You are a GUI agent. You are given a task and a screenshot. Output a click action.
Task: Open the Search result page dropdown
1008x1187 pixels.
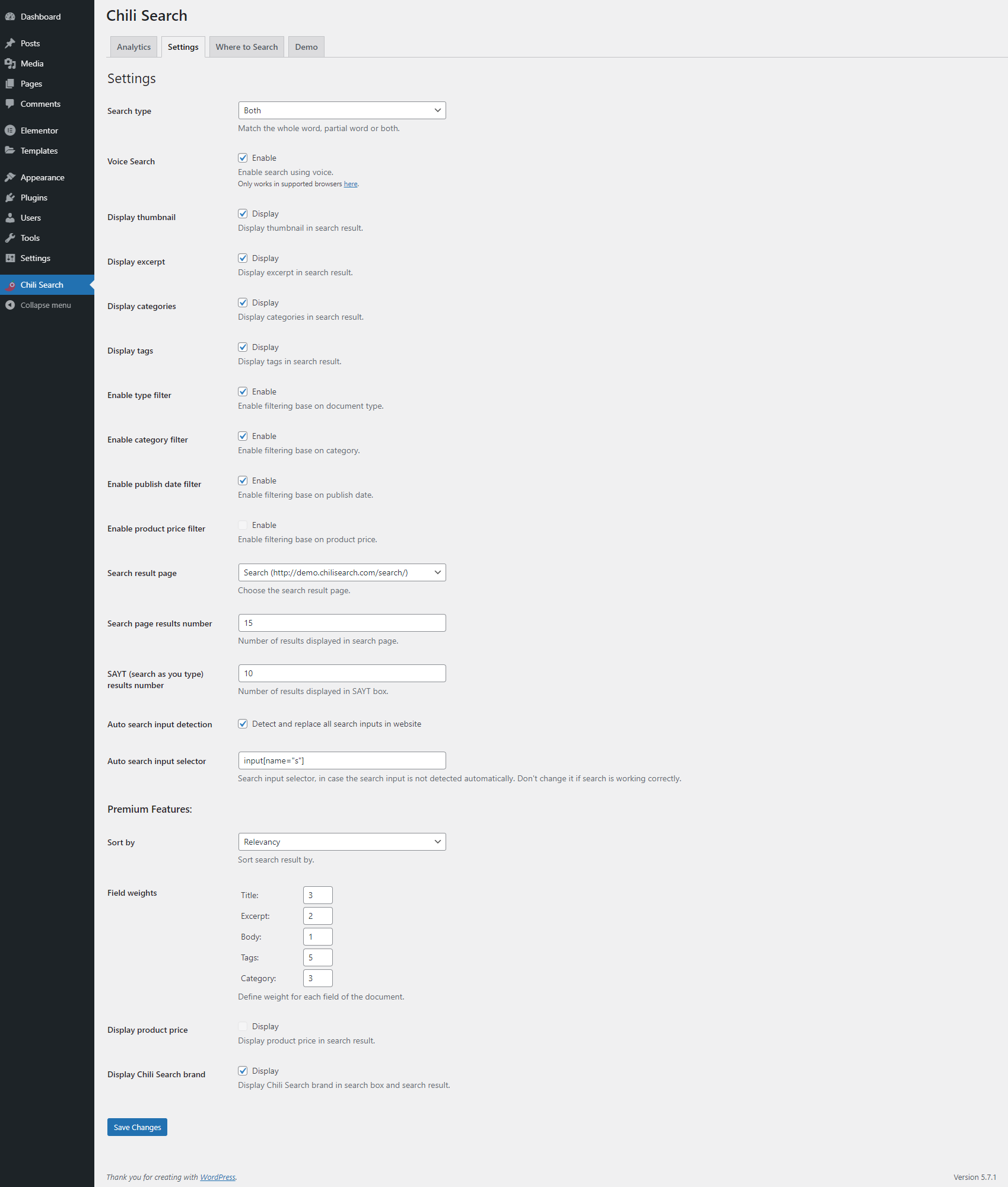[x=342, y=572]
